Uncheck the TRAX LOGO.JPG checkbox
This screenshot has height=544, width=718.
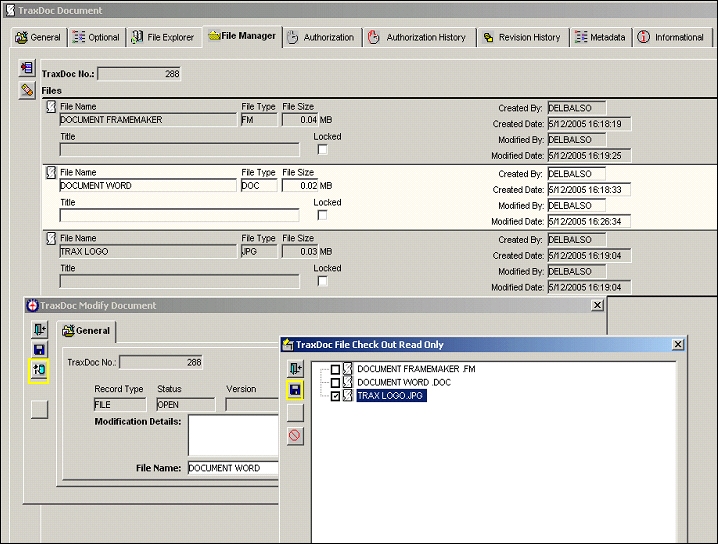pos(335,396)
